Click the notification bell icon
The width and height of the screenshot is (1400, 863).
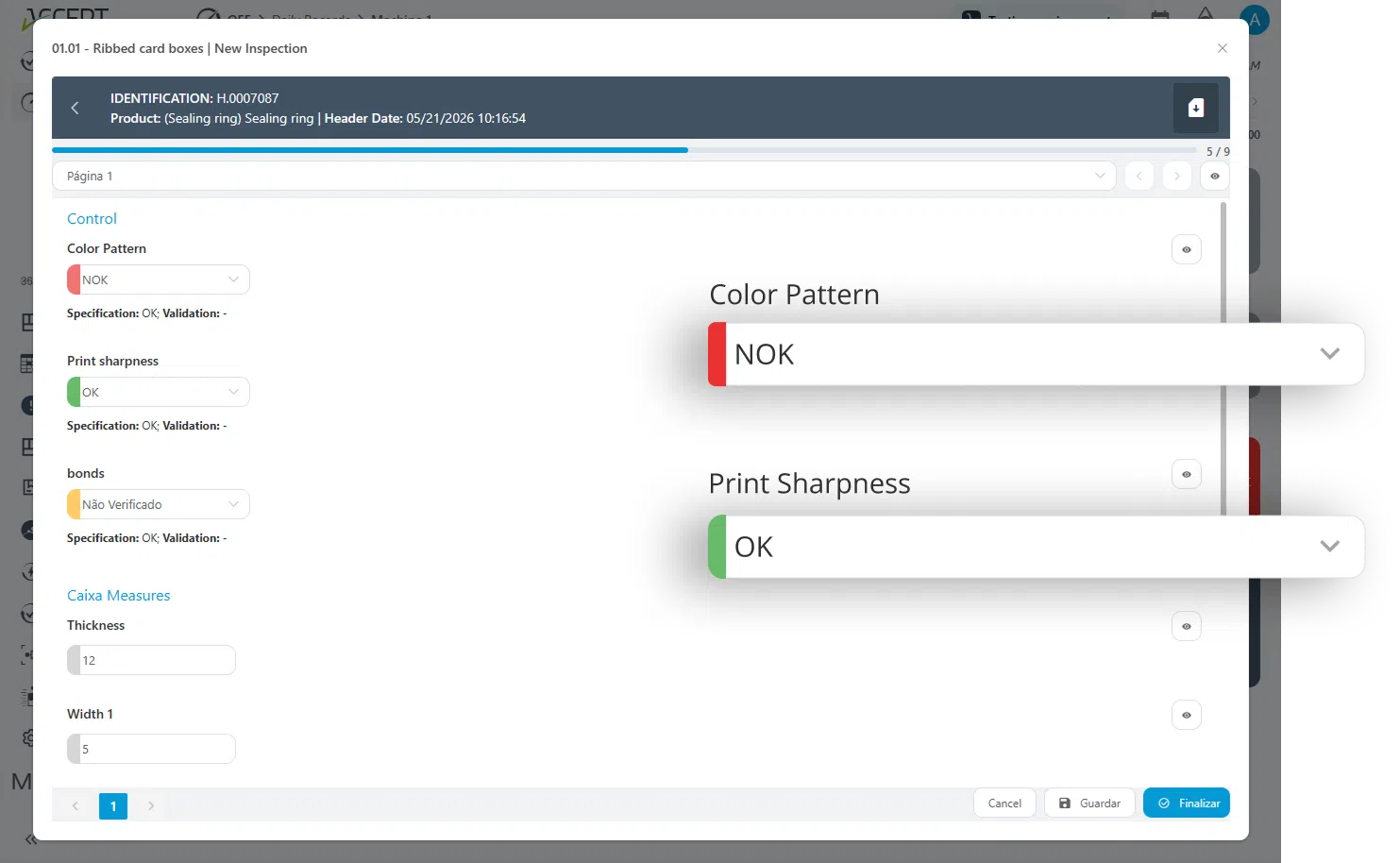pos(1206,14)
